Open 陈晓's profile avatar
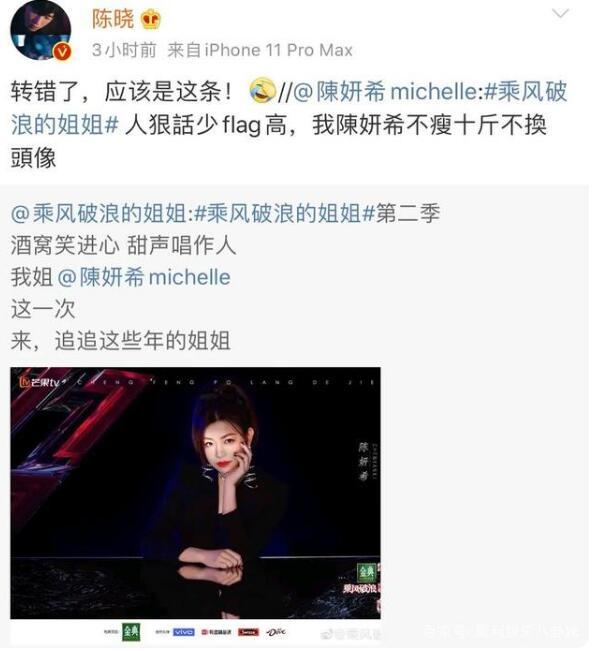 40,31
